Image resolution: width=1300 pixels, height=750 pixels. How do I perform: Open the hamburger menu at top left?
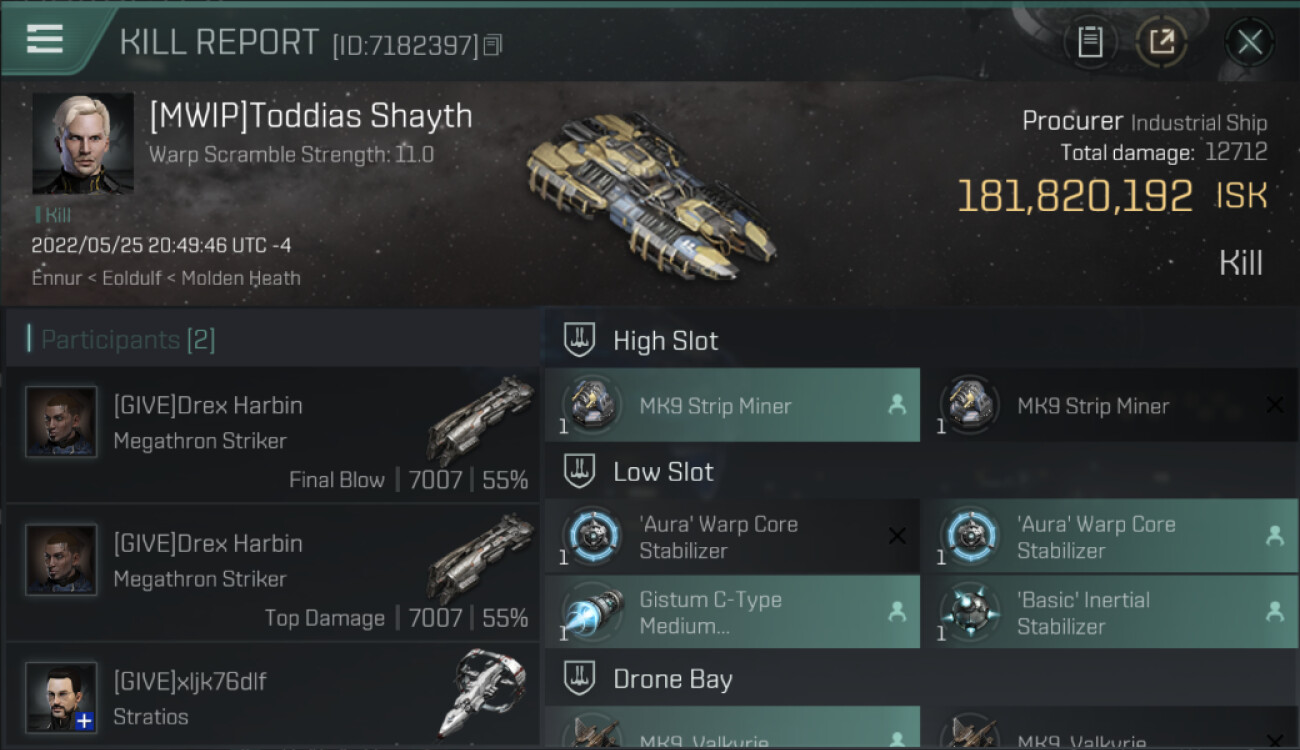coord(45,39)
